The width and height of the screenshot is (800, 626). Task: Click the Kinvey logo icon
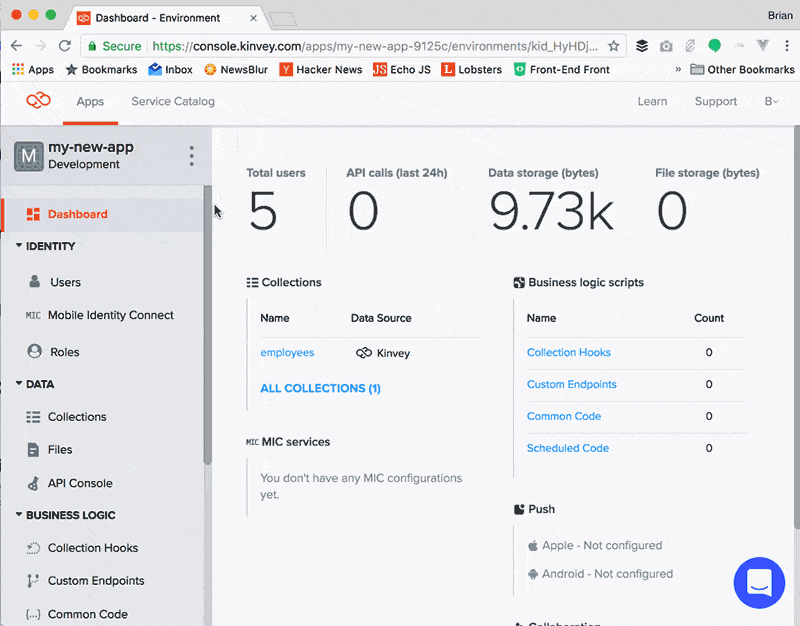point(38,101)
